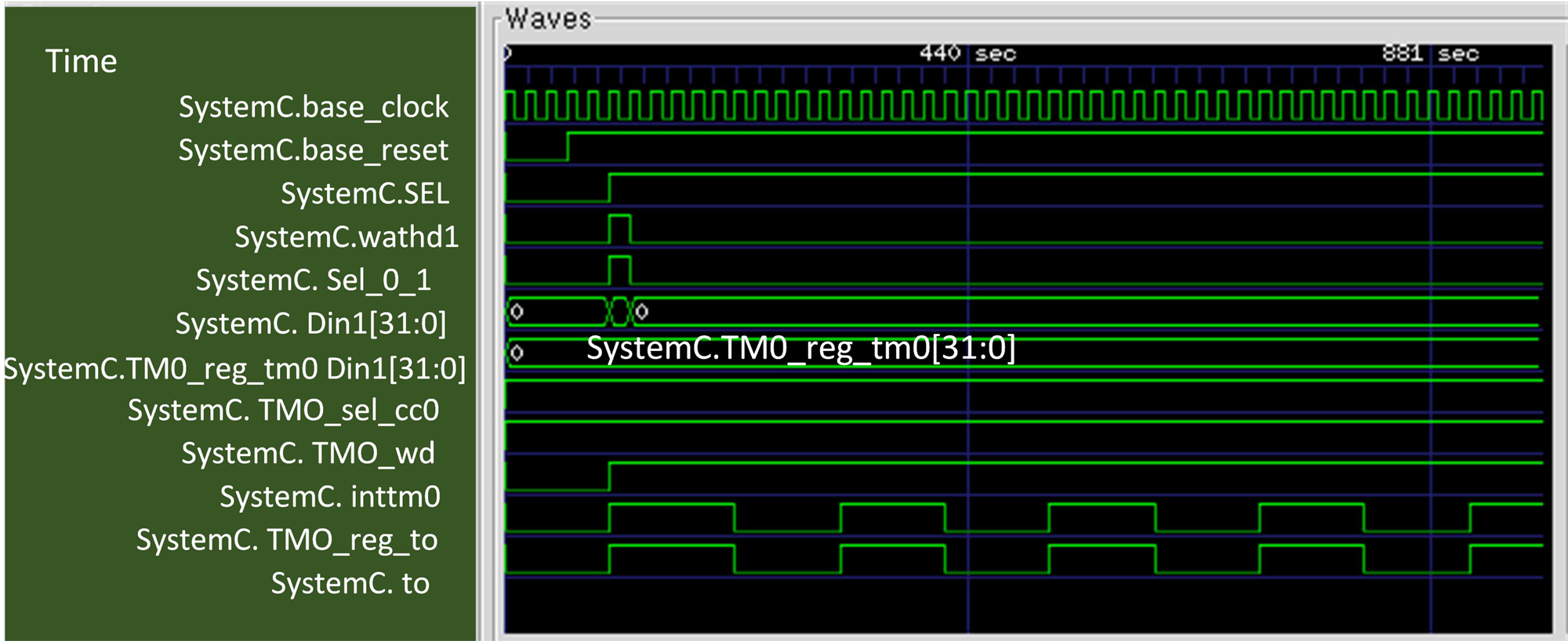Click the Waves panel title
The image size is (1568, 641).
pos(548,19)
